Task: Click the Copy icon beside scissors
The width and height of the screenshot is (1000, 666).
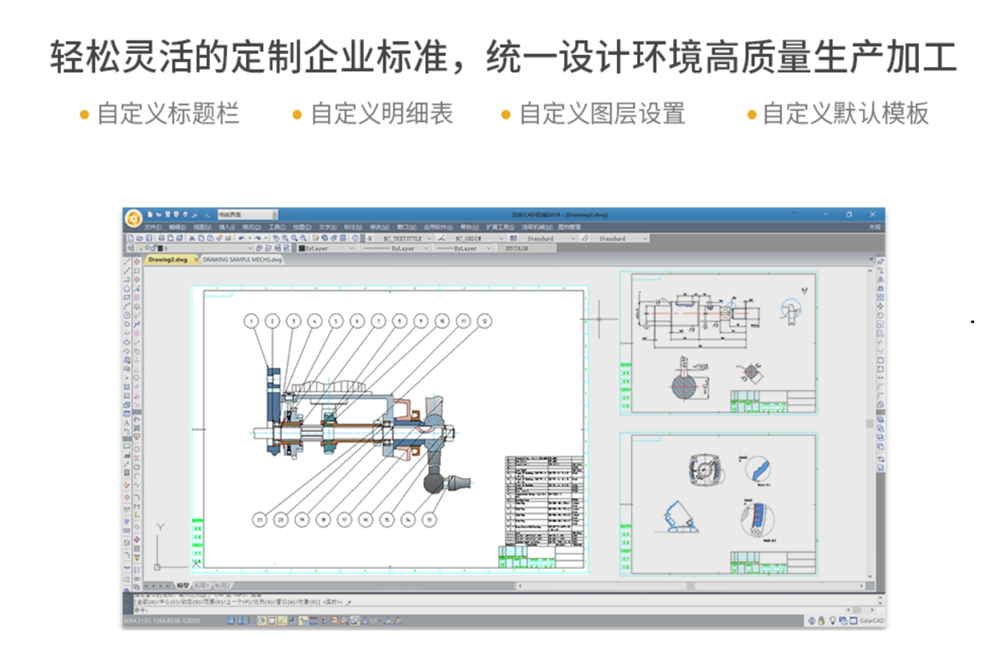Action: (201, 238)
